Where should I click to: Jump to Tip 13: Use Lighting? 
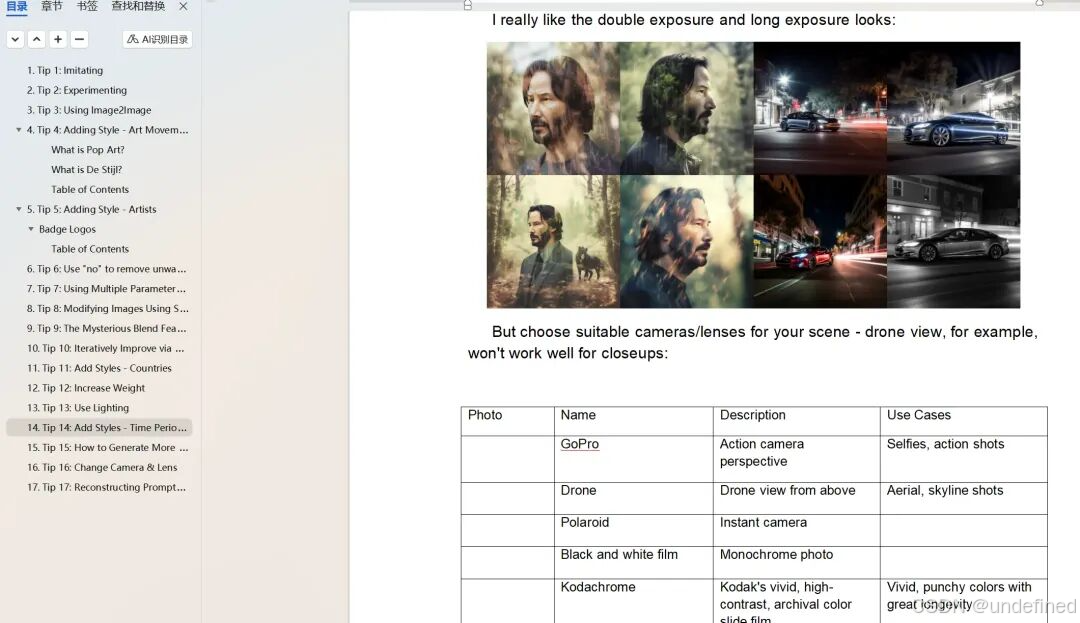click(78, 408)
